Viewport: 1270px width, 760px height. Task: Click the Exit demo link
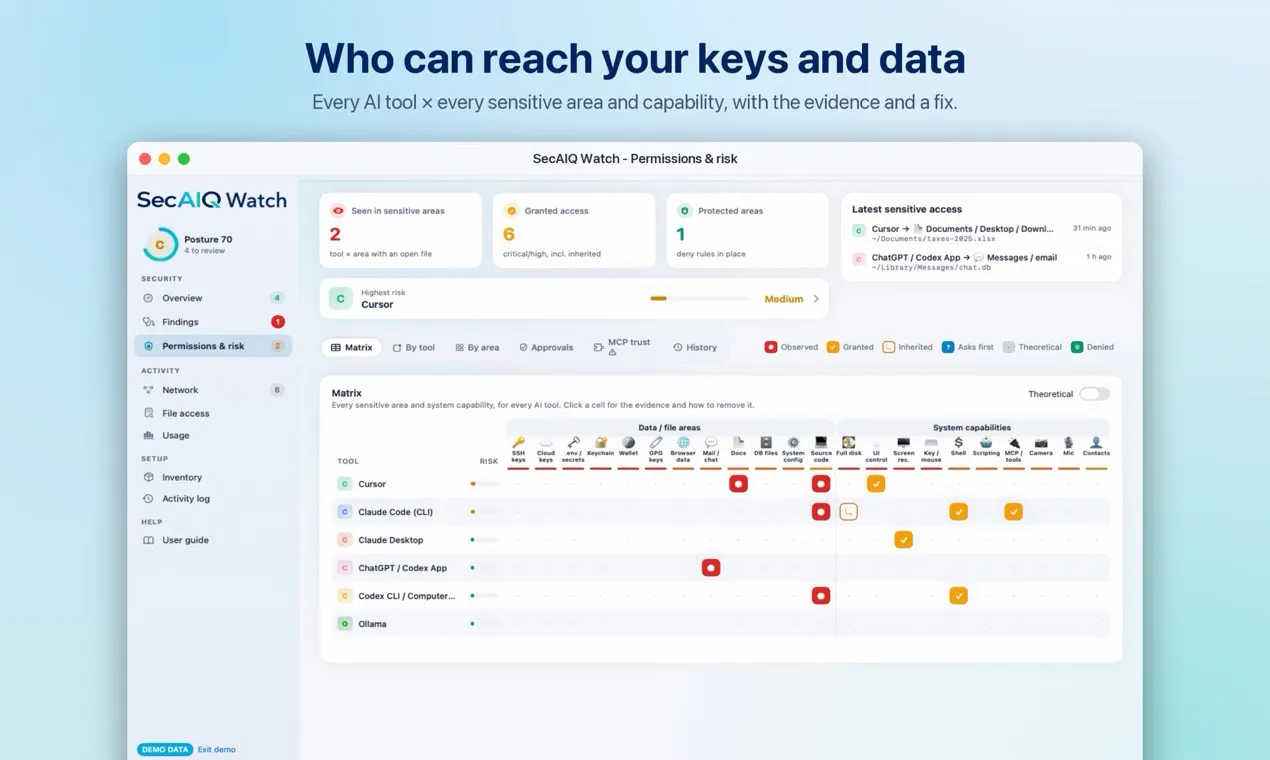[217, 749]
